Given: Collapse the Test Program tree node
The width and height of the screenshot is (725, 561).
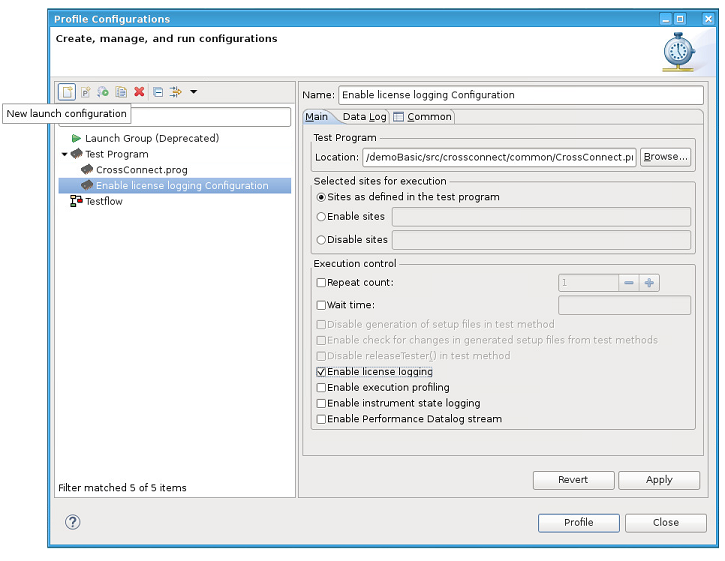Looking at the screenshot, I should (x=65, y=155).
